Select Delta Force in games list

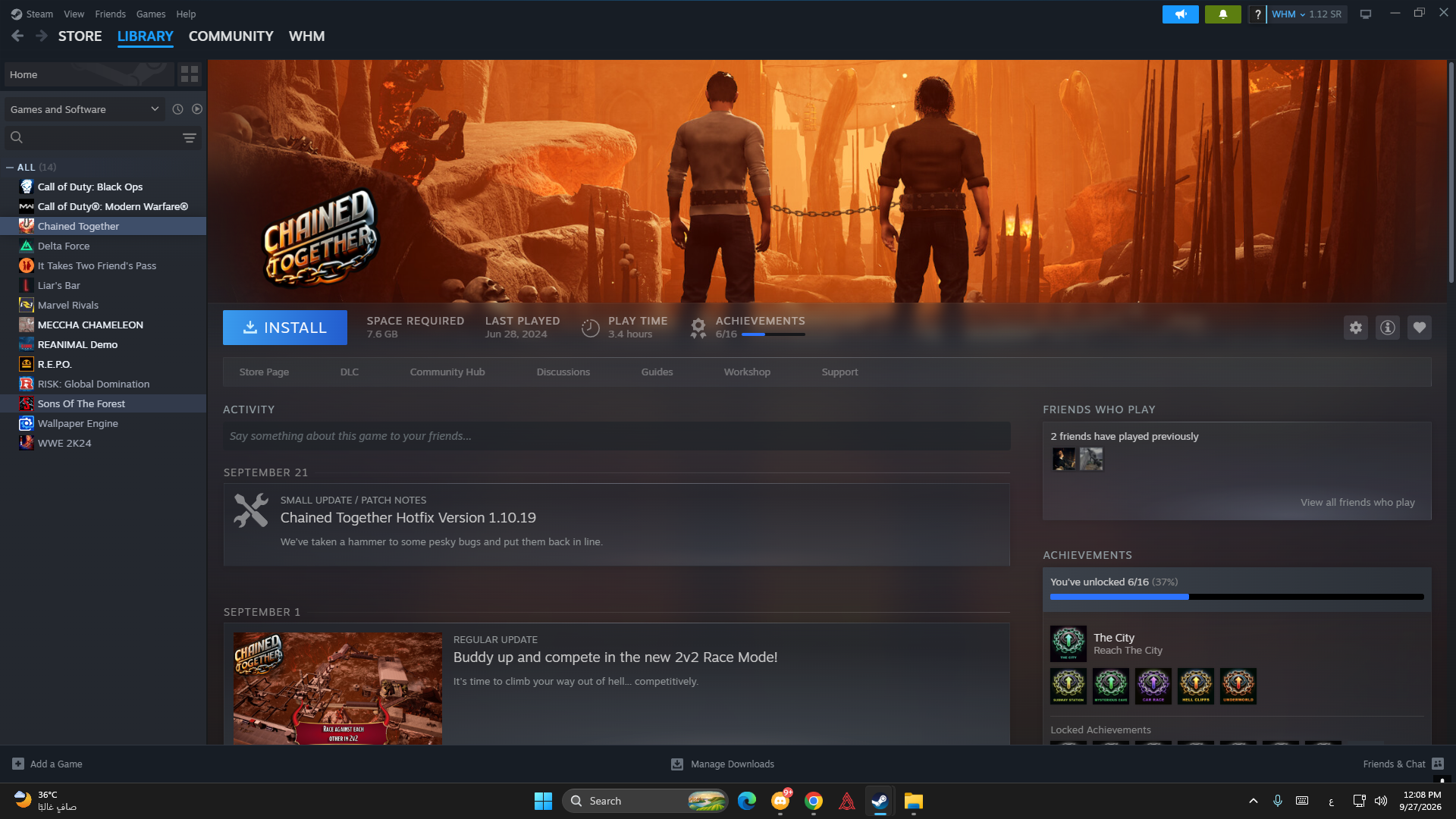coord(103,246)
